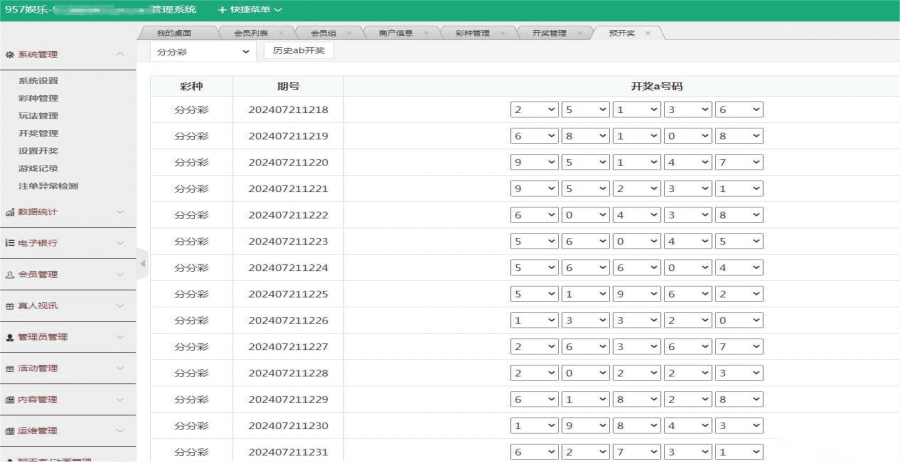Click the 历史ab开奖 button

tap(298, 51)
